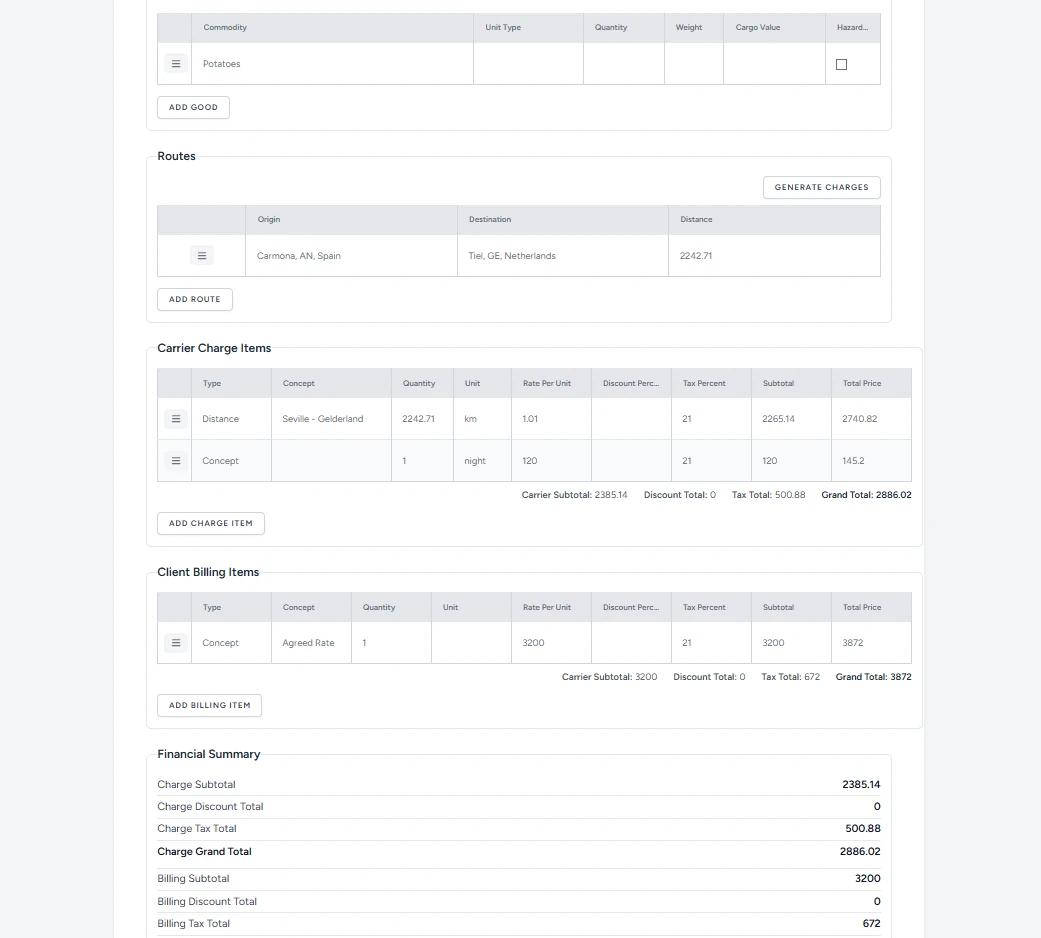Open the Type cell showing Distance
The image size is (1041, 938).
[230, 419]
